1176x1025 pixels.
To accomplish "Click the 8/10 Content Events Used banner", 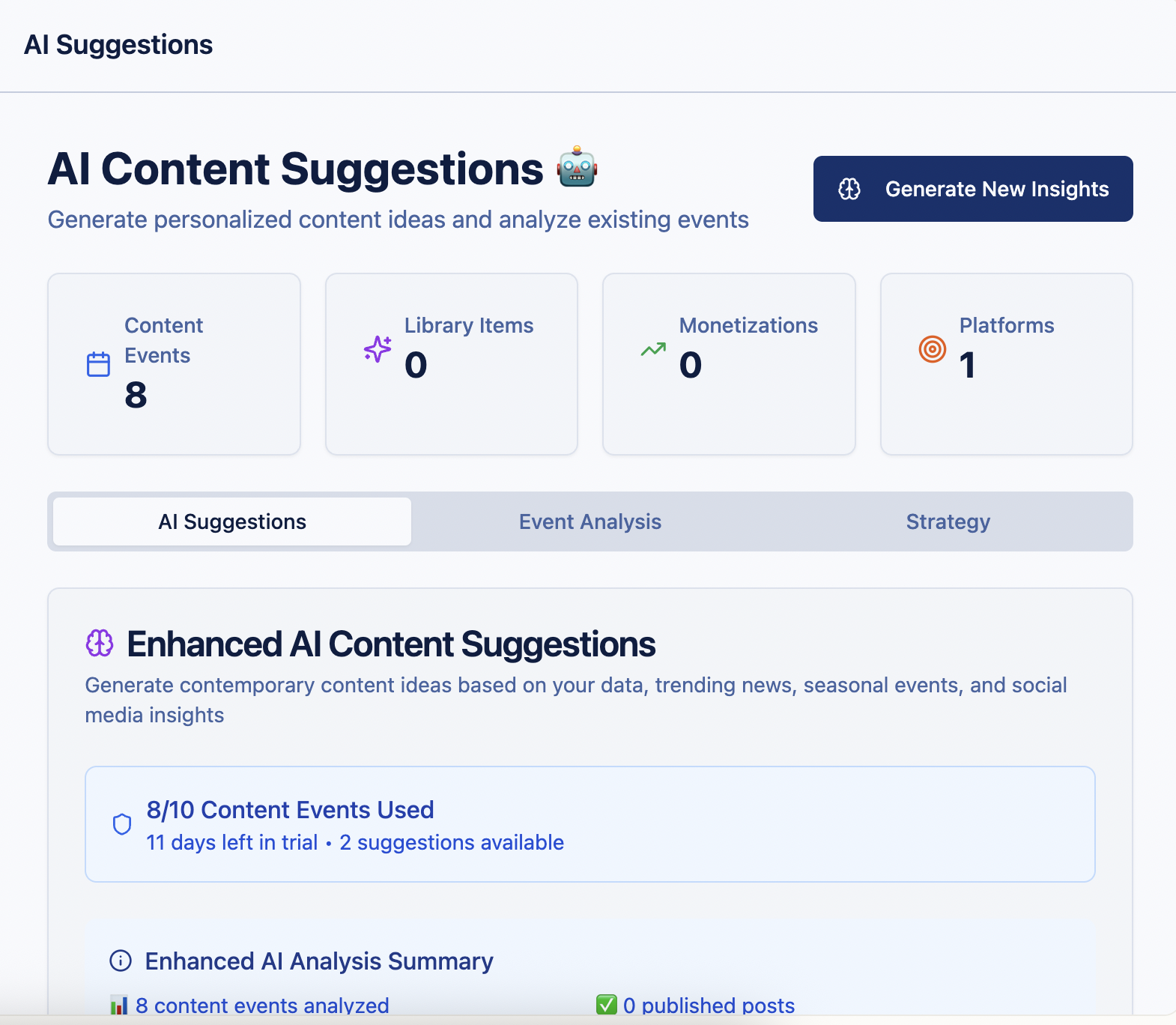I will [589, 824].
